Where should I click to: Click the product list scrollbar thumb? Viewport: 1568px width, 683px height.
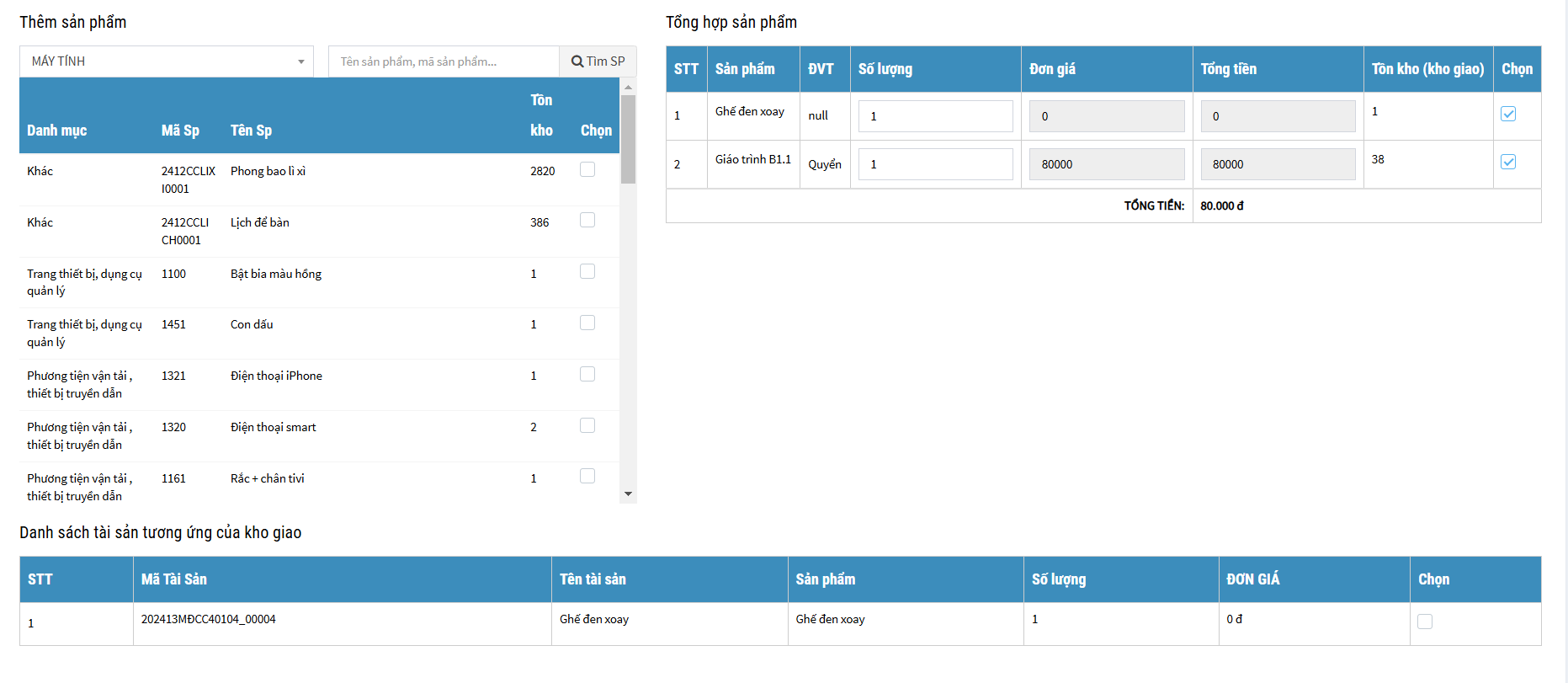click(x=628, y=139)
